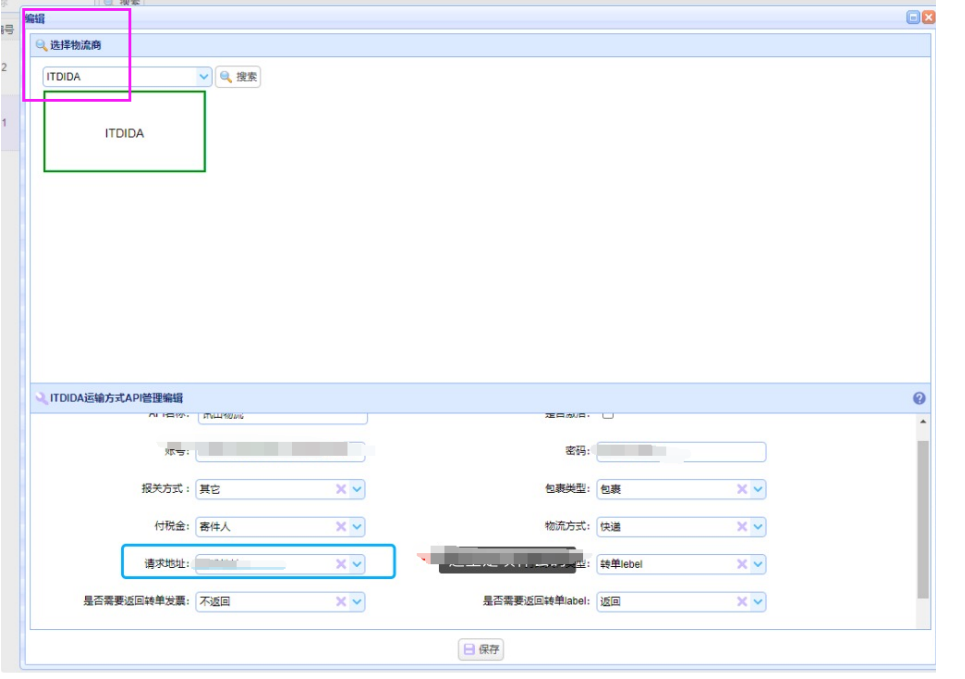This screenshot has height=679, width=965.
Task: Clear the 是否需要返回转单label field value
Action: pyautogui.click(x=742, y=601)
